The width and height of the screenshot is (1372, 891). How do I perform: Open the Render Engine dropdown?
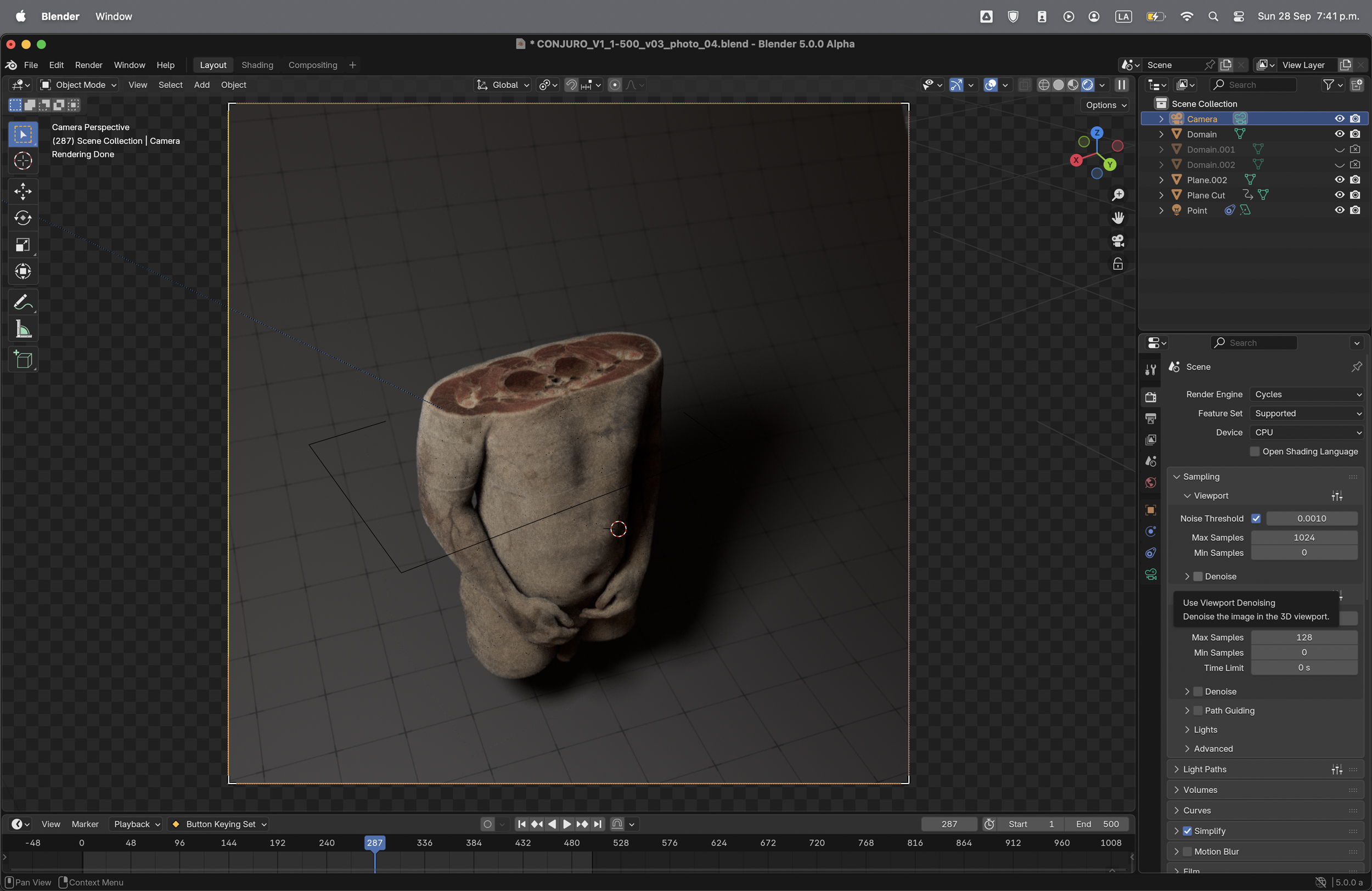pos(1307,395)
